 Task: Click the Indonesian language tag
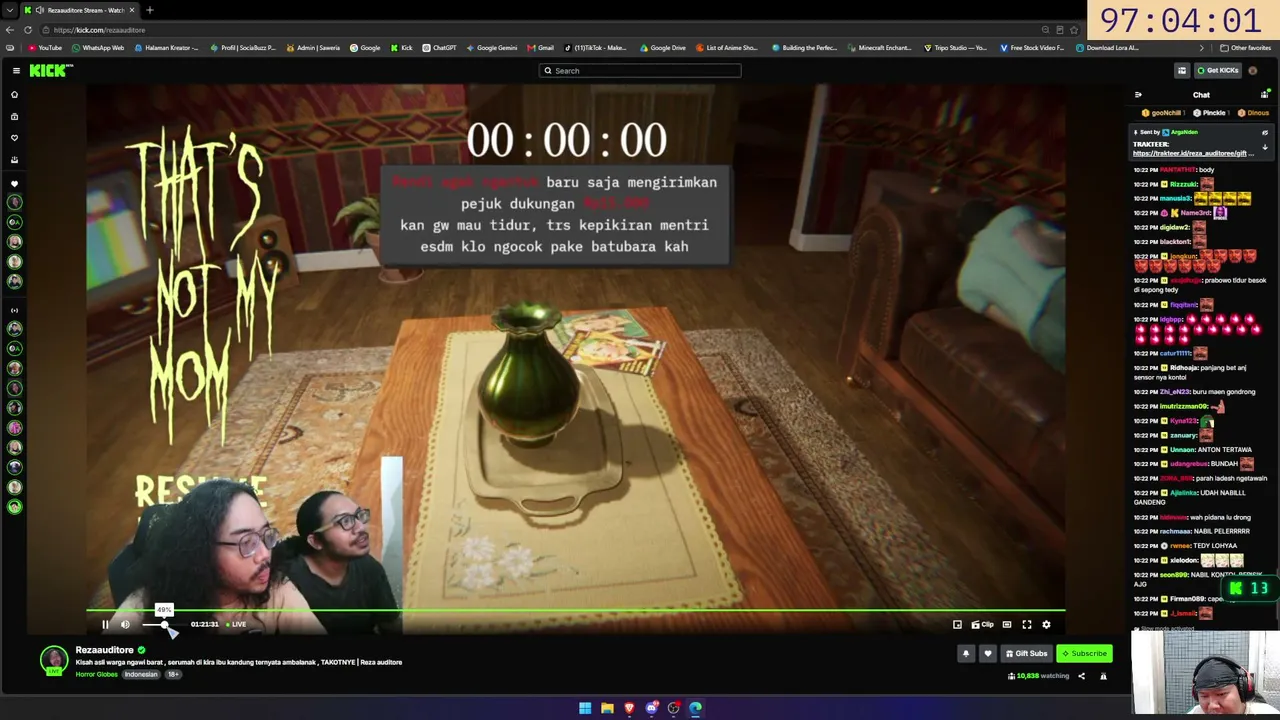[x=141, y=674]
